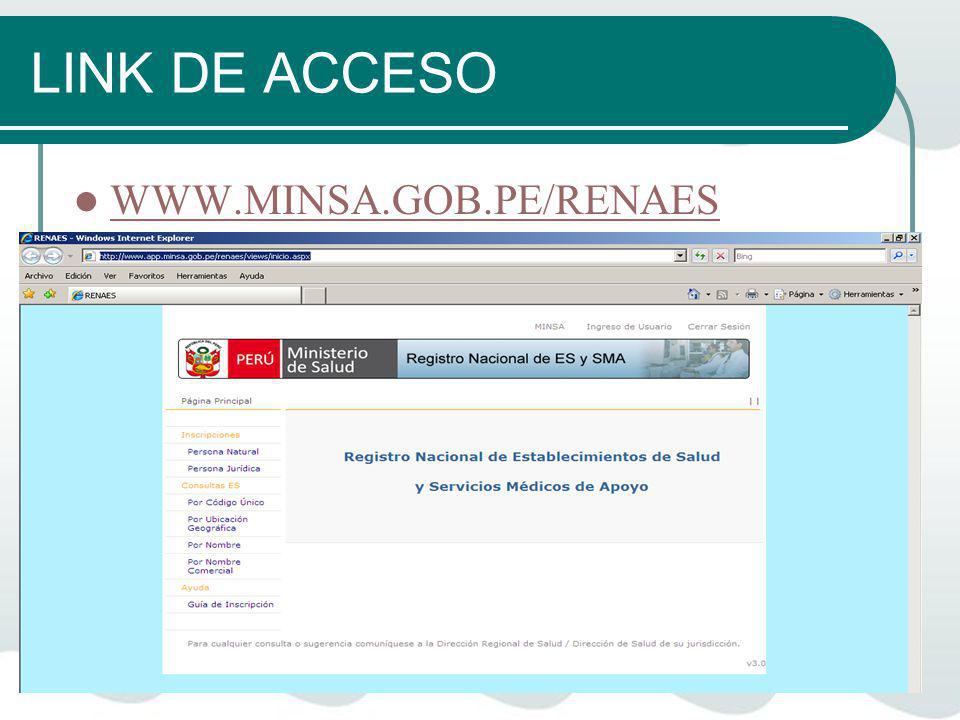Click the red Stop loading icon
Image resolution: width=960 pixels, height=720 pixels.
[x=721, y=256]
